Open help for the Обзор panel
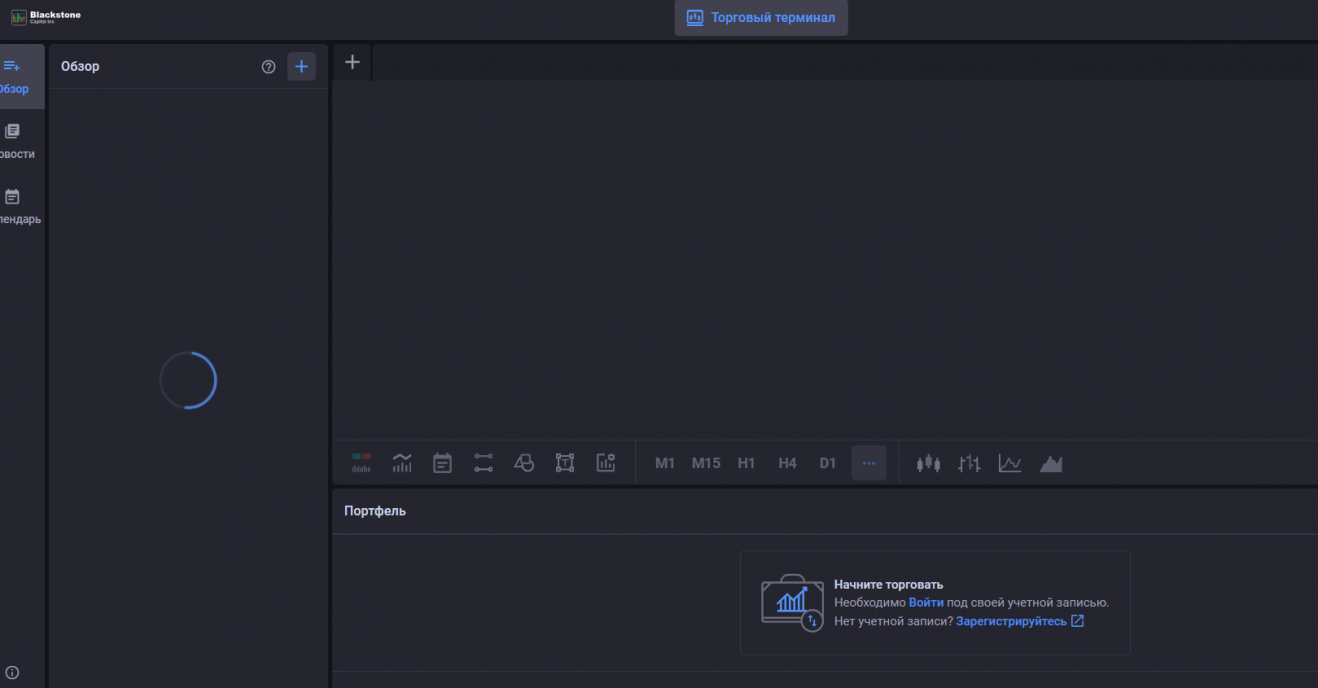The width and height of the screenshot is (1318, 688). pyautogui.click(x=268, y=67)
